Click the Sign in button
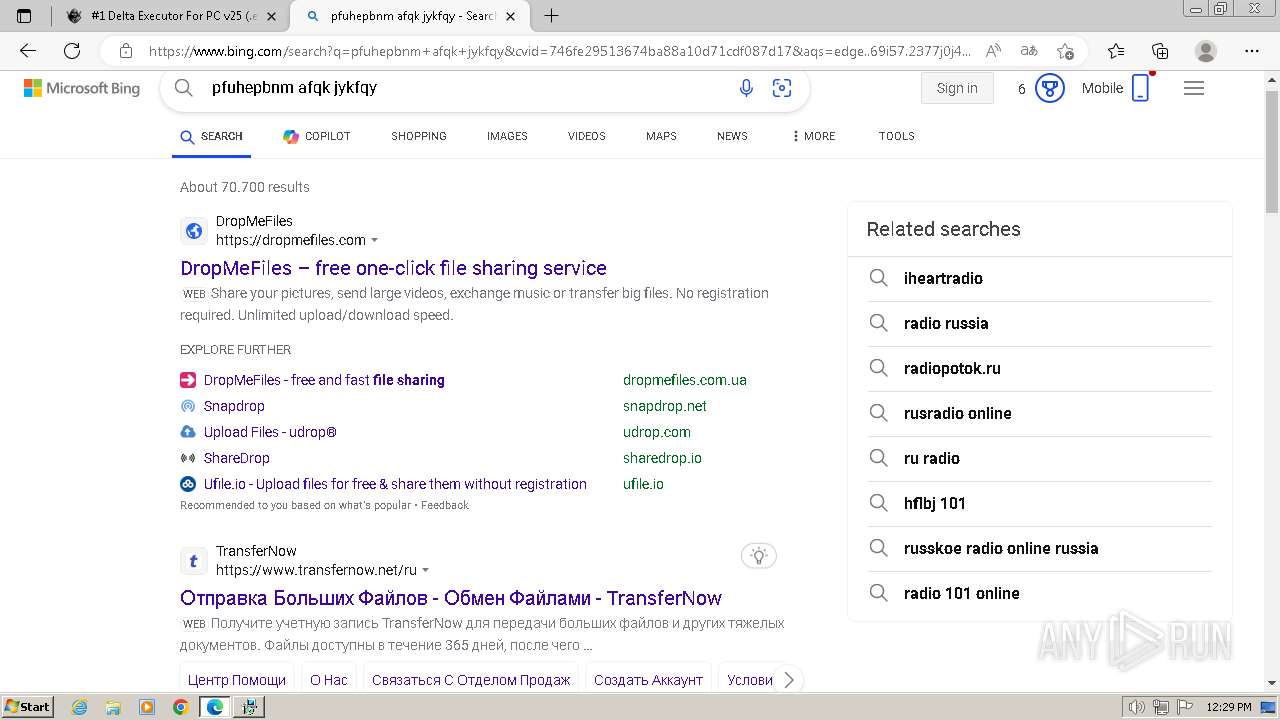1280x720 pixels. [x=957, y=88]
